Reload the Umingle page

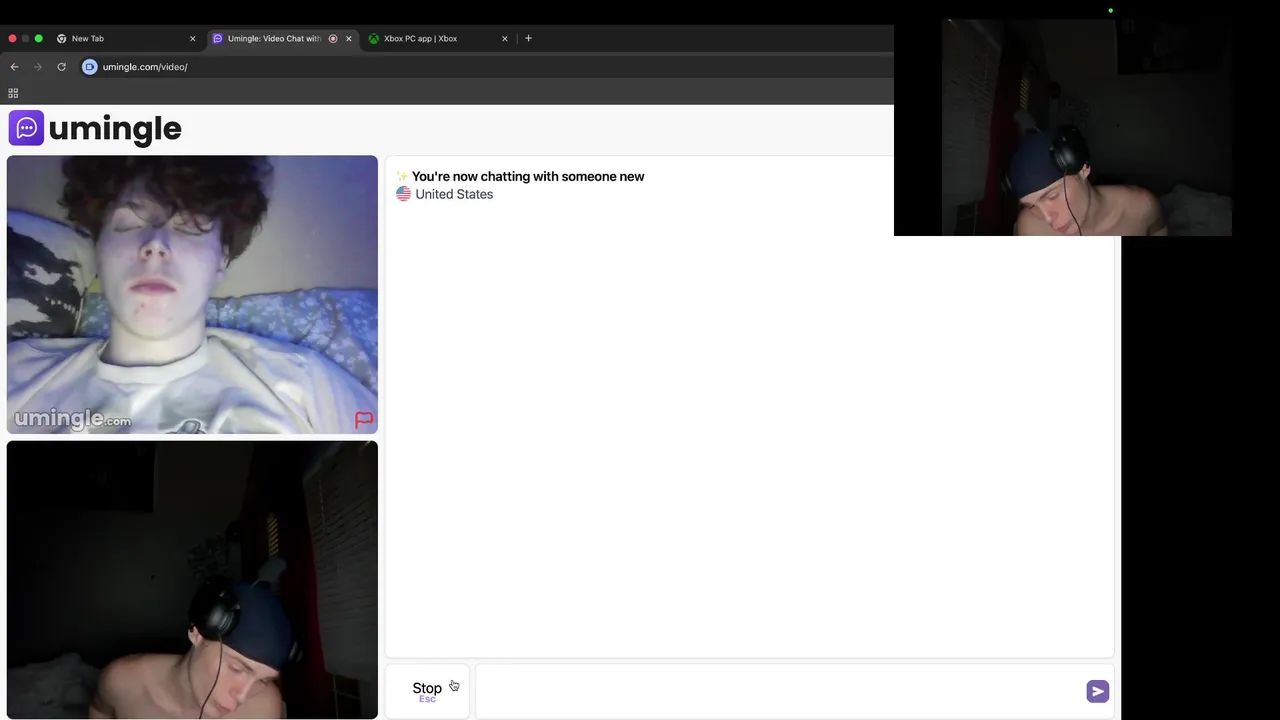(x=61, y=67)
